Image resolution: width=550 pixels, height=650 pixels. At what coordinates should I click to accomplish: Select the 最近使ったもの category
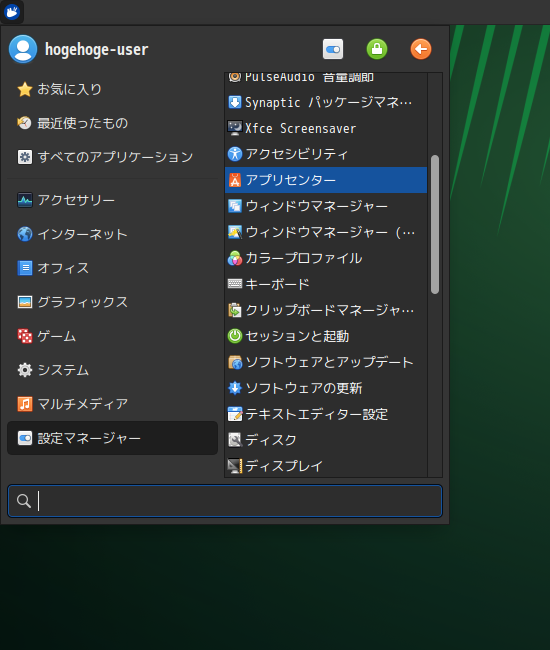point(112,123)
